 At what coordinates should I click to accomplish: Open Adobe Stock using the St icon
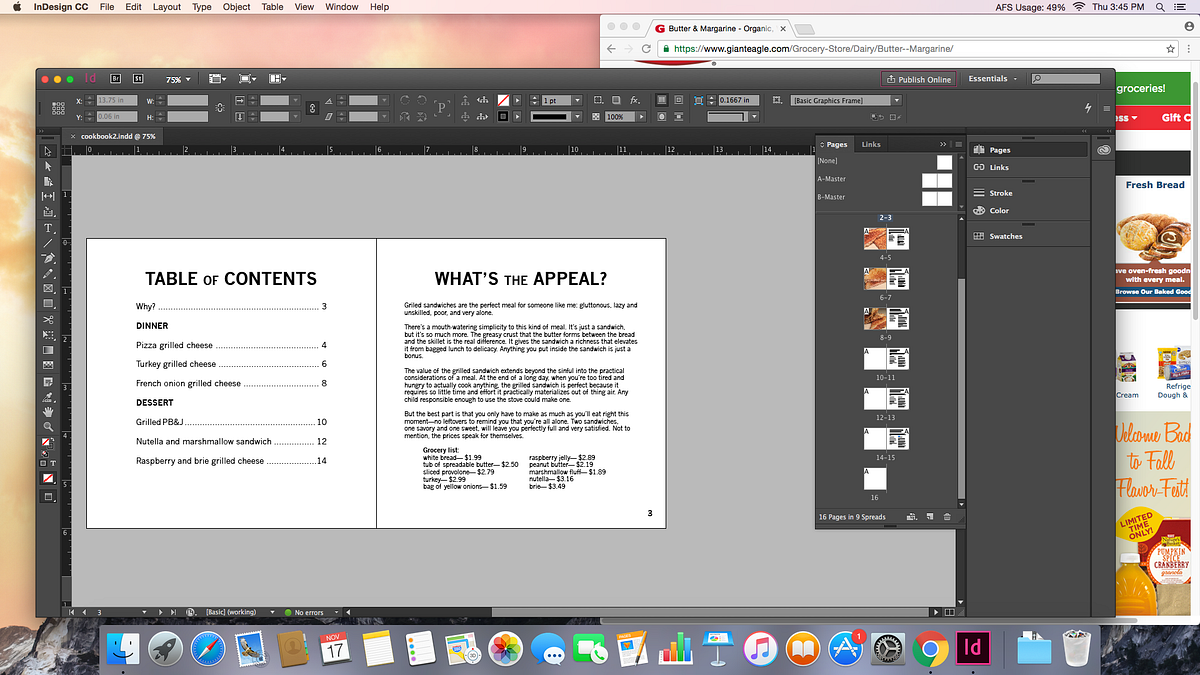138,79
